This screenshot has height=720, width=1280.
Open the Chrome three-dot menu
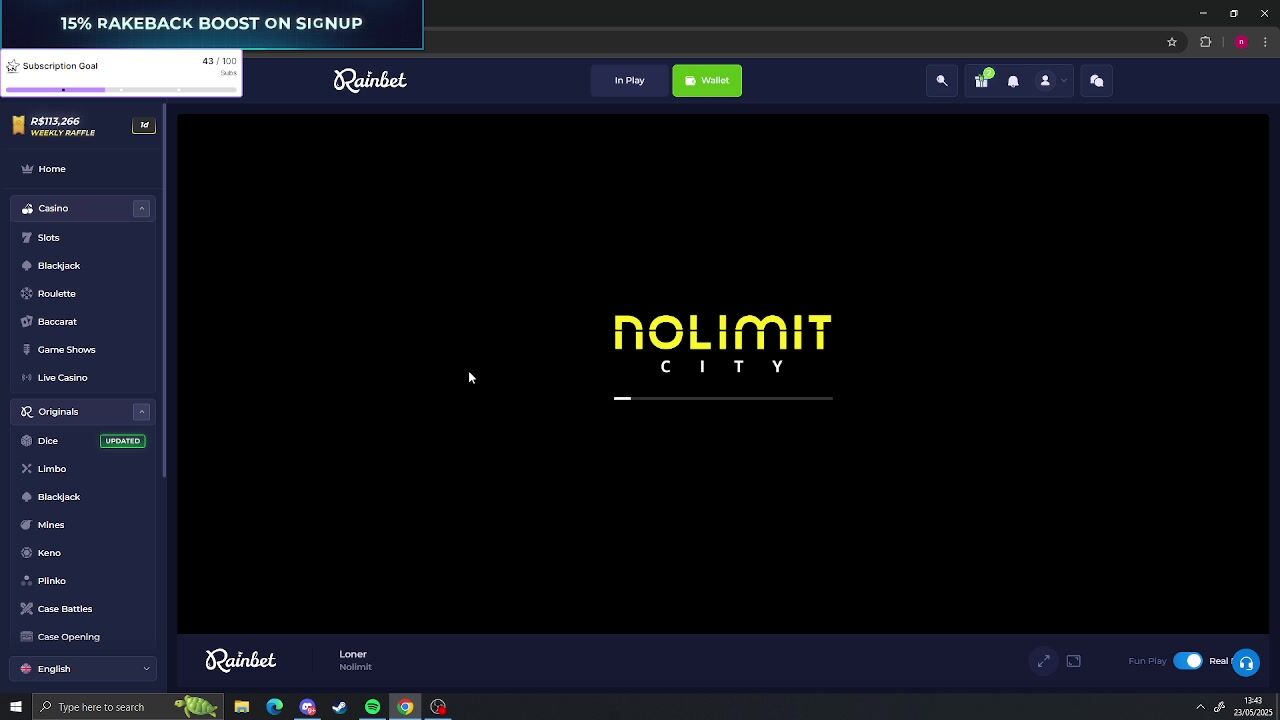(1265, 42)
